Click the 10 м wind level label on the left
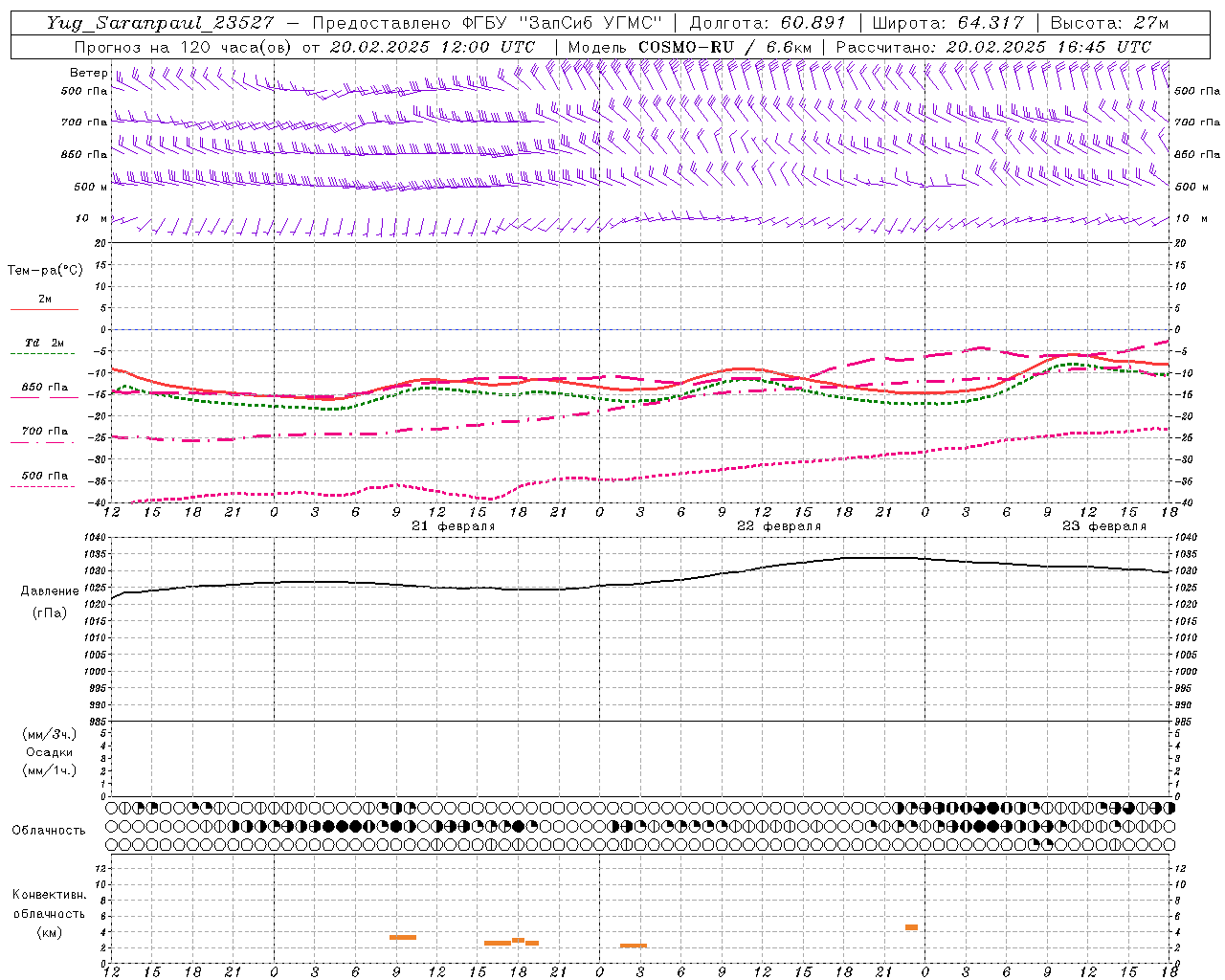Viewport: 1225px width, 980px height. tap(91, 219)
